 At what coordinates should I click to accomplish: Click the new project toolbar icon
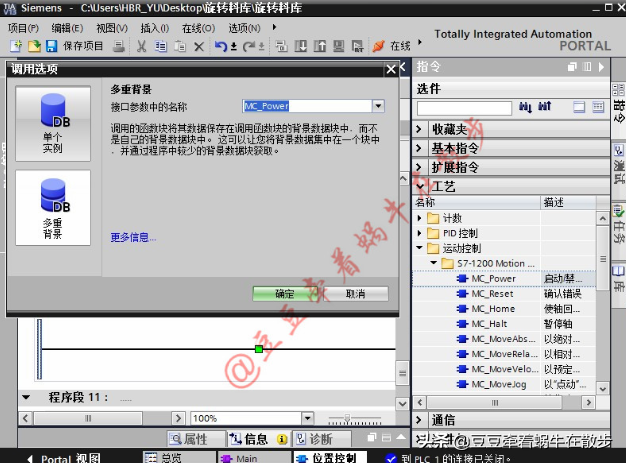(16, 46)
